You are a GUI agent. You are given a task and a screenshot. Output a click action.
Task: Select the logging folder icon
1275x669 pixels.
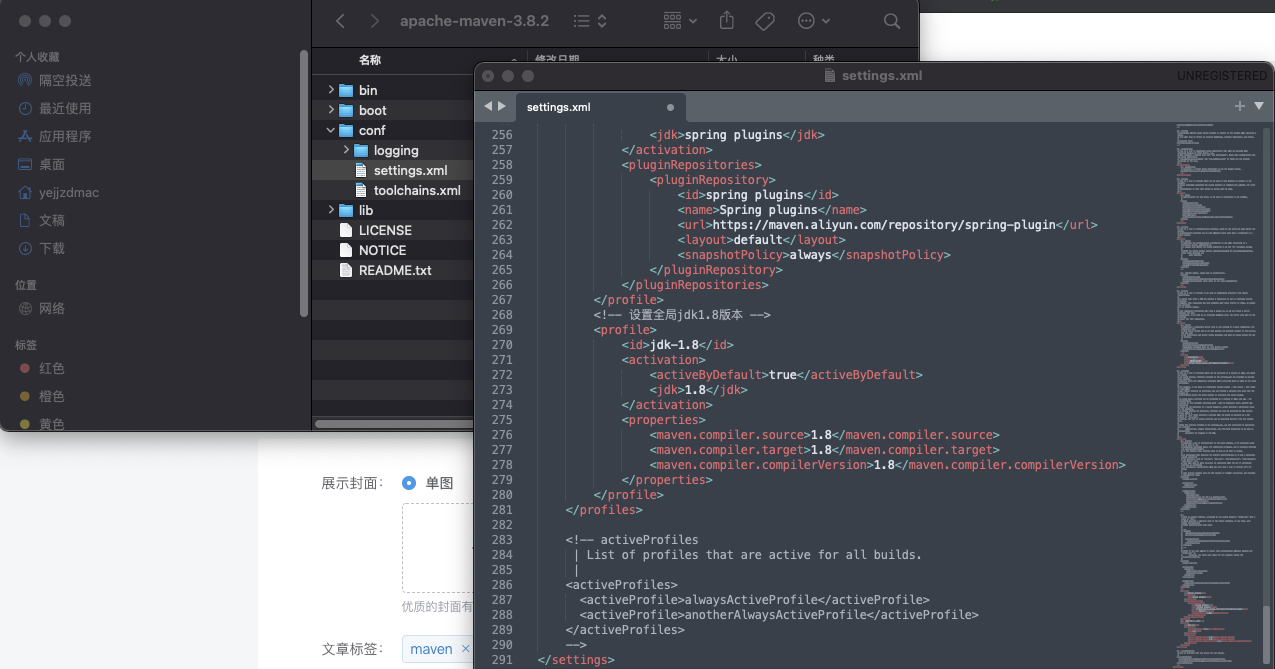point(362,150)
